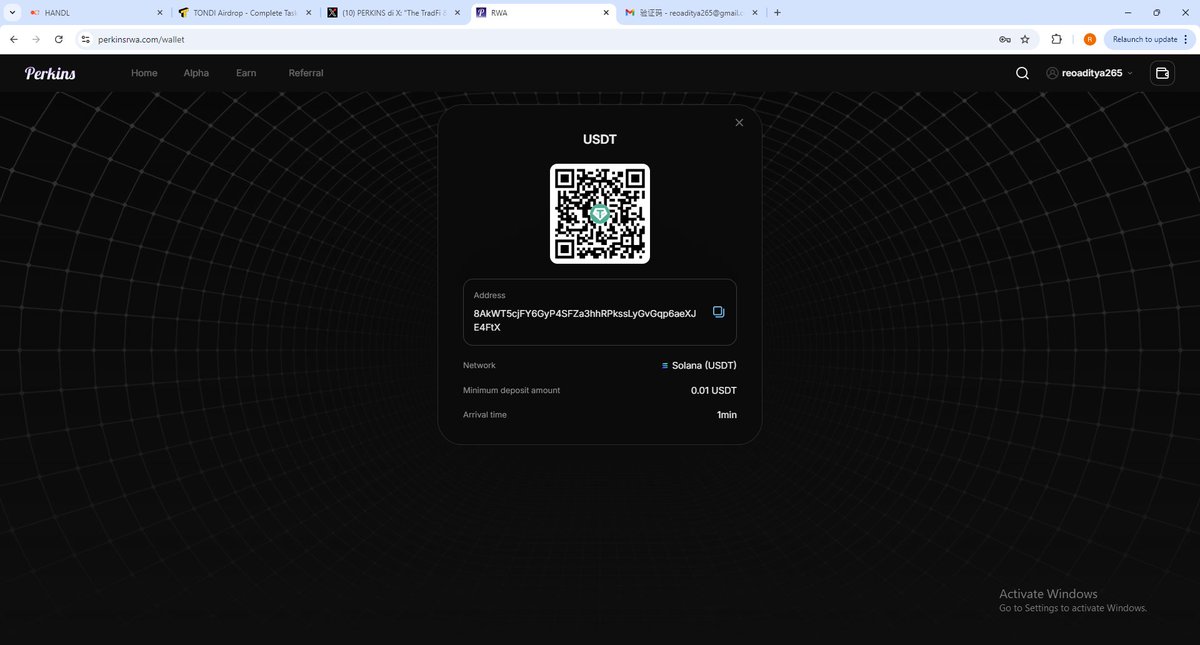Click the Solana (USDT) network value
1200x645 pixels.
click(700, 366)
